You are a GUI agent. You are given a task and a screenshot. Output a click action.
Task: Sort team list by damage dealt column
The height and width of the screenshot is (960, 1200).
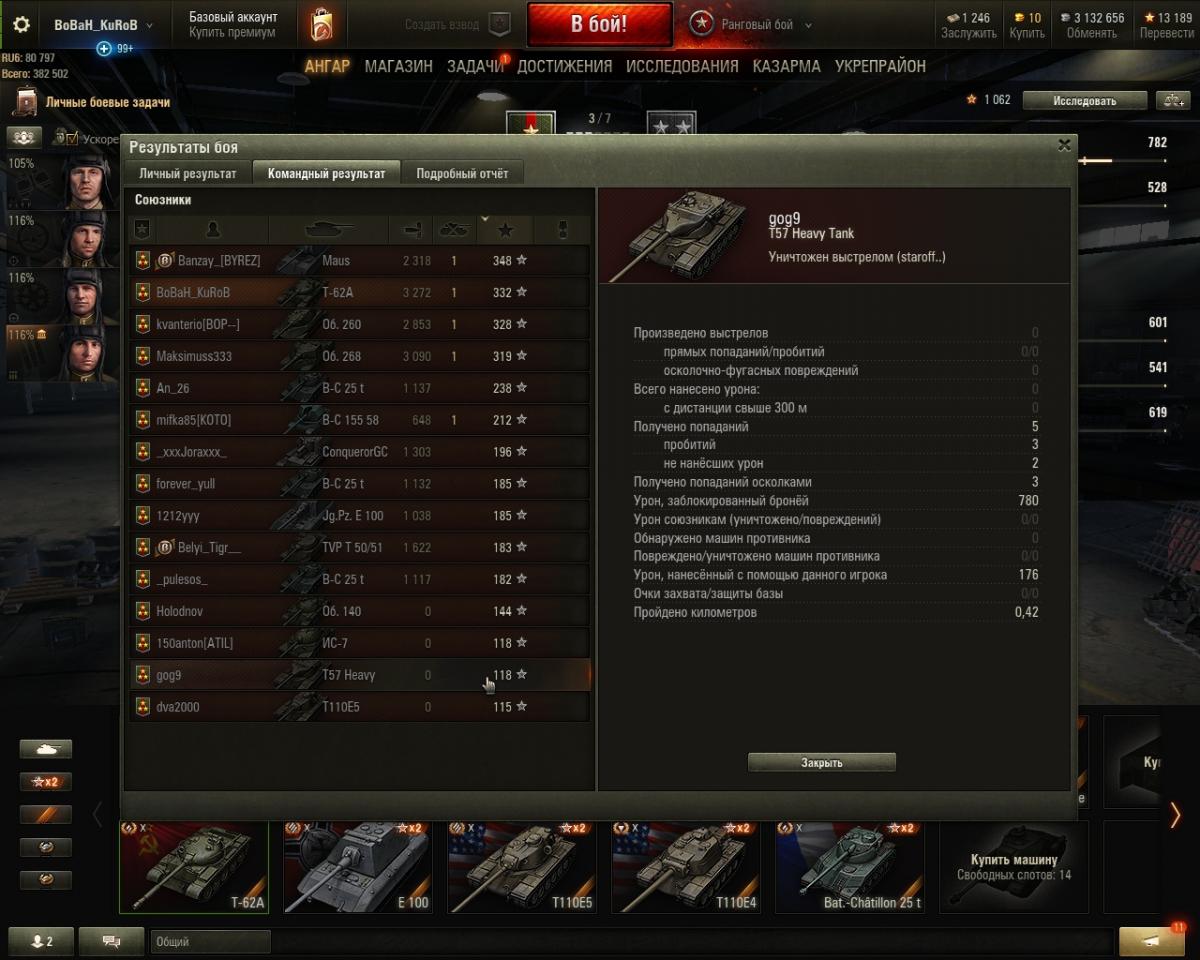pos(411,230)
